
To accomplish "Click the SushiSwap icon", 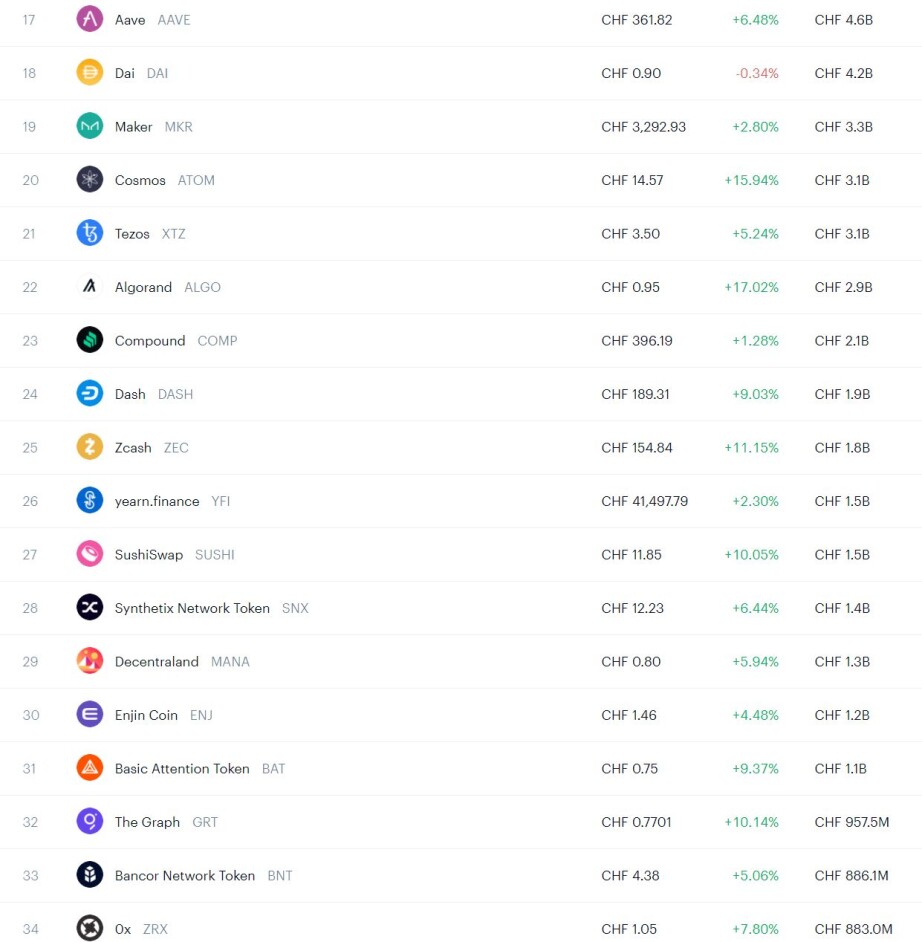I will (89, 554).
